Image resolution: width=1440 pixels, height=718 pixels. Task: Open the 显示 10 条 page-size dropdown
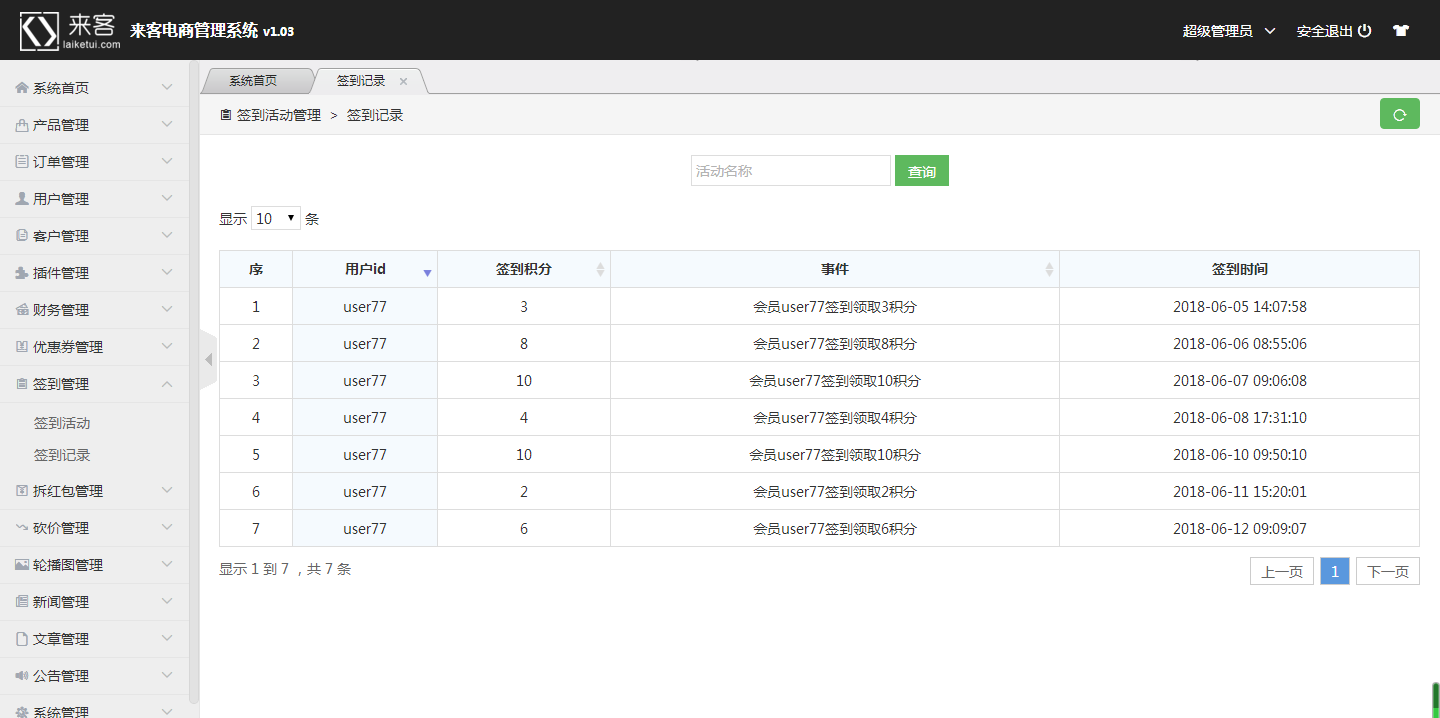click(x=276, y=218)
